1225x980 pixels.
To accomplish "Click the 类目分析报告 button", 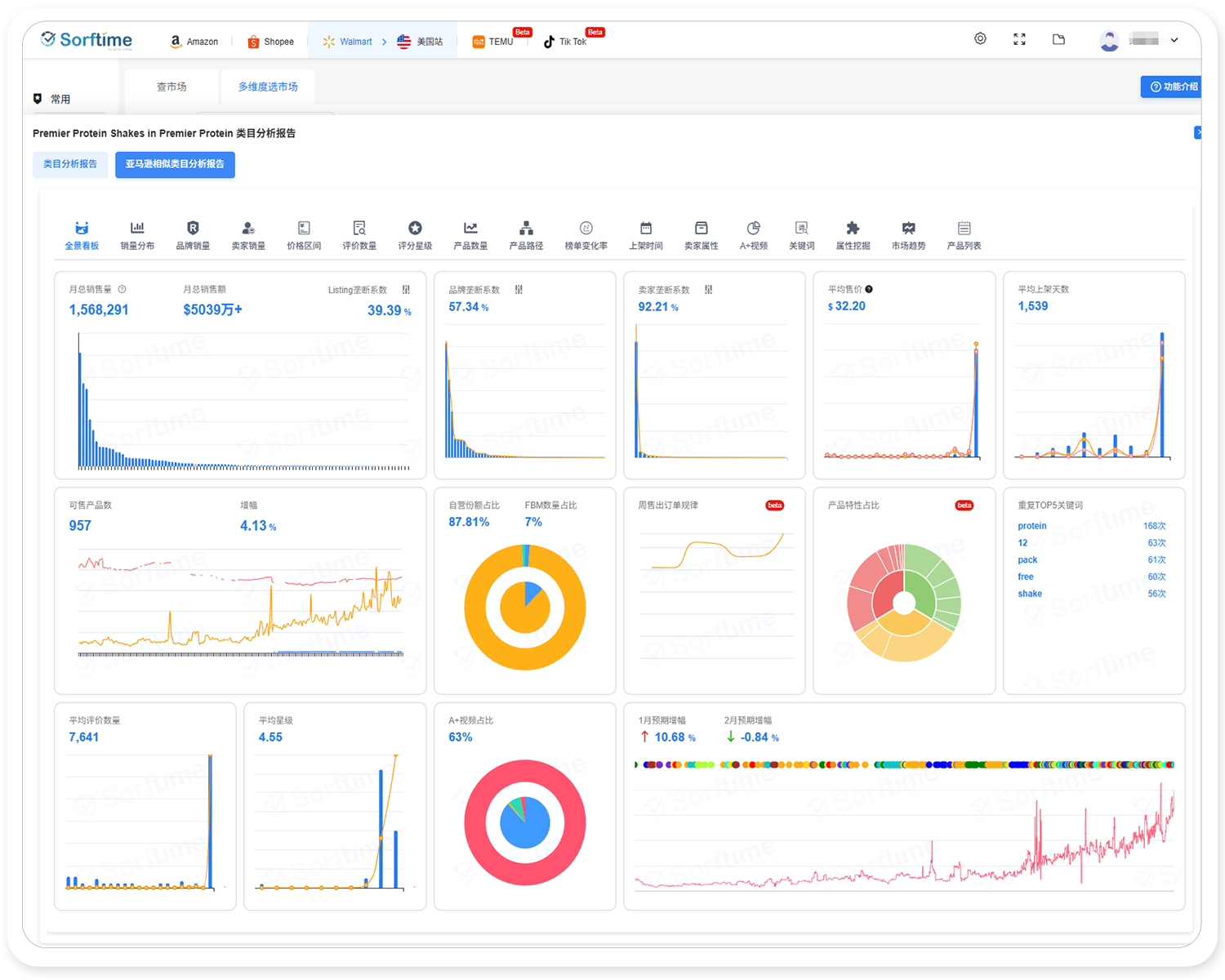I will tap(70, 164).
